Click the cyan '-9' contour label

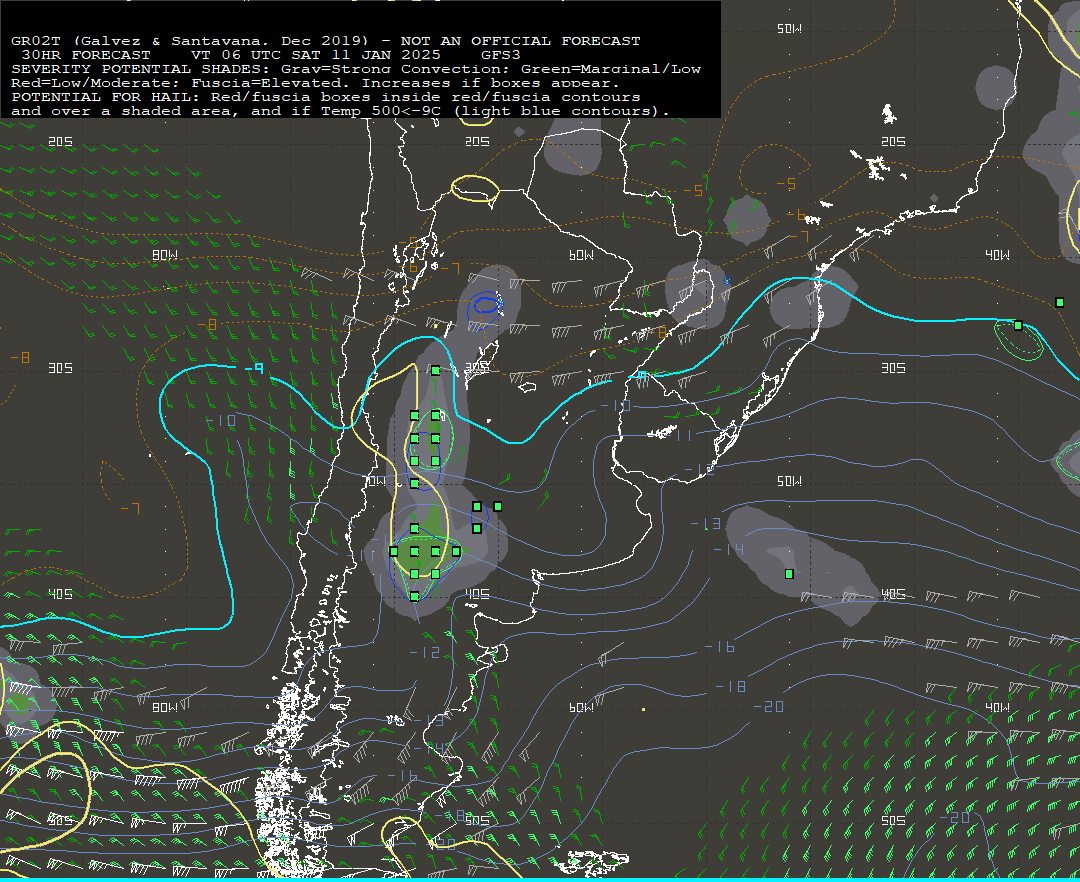pos(253,369)
